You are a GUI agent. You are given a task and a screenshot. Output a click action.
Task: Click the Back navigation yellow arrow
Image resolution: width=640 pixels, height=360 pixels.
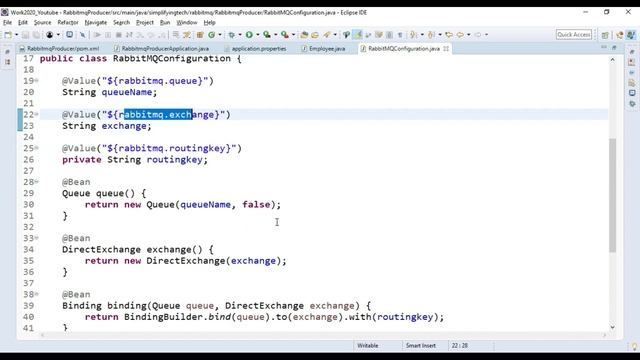tap(460, 35)
